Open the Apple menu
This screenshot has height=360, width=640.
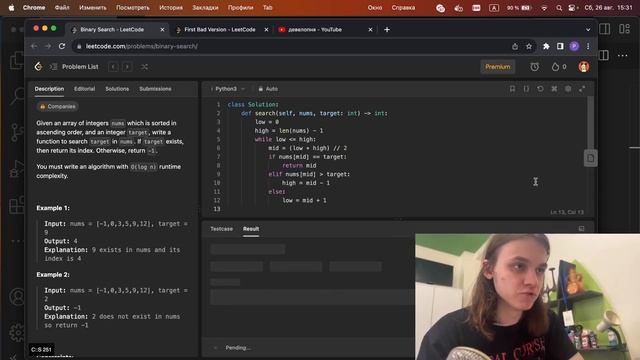pyautogui.click(x=11, y=8)
